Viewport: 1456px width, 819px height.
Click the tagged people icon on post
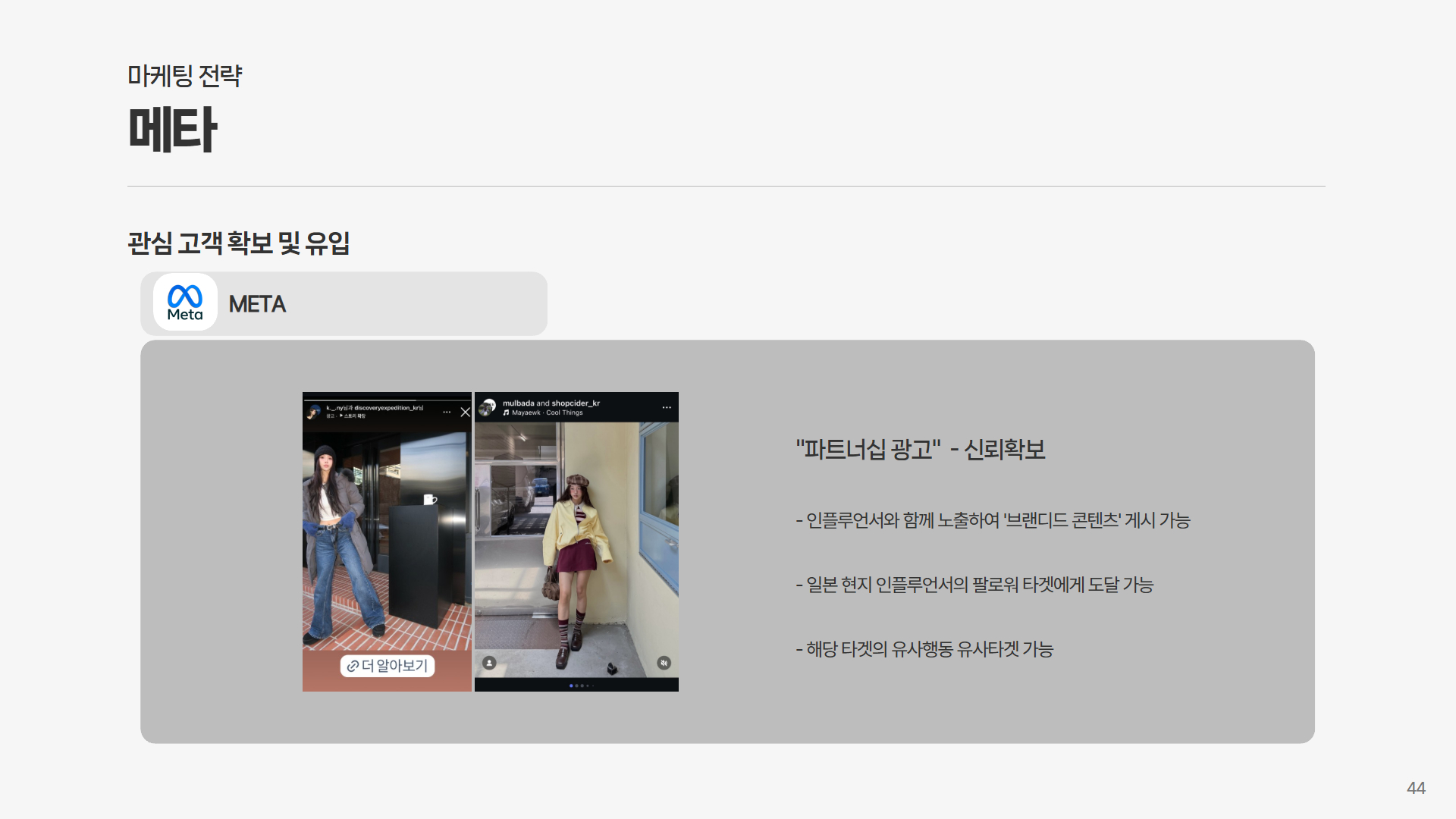pyautogui.click(x=490, y=663)
